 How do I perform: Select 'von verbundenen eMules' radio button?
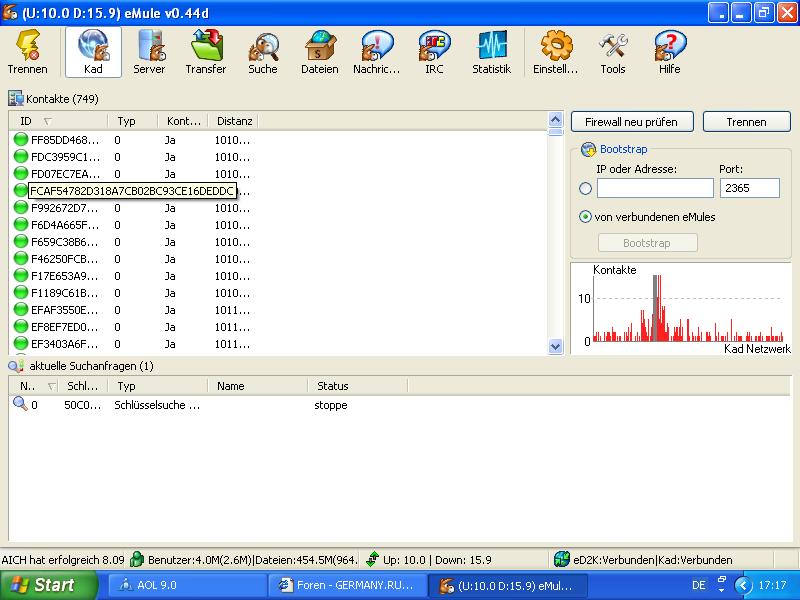tap(586, 217)
